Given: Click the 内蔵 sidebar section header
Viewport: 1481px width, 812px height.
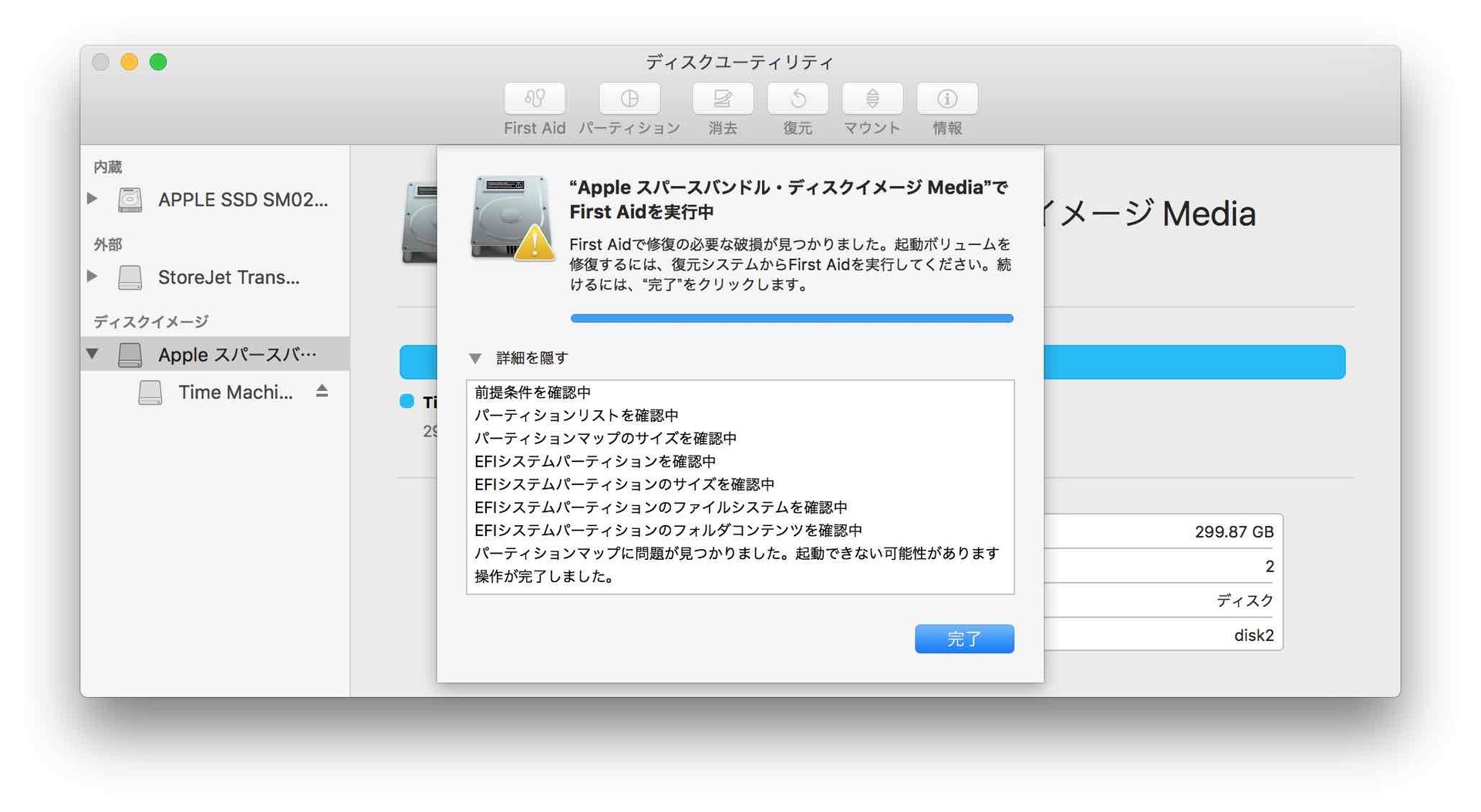Looking at the screenshot, I should pyautogui.click(x=108, y=167).
